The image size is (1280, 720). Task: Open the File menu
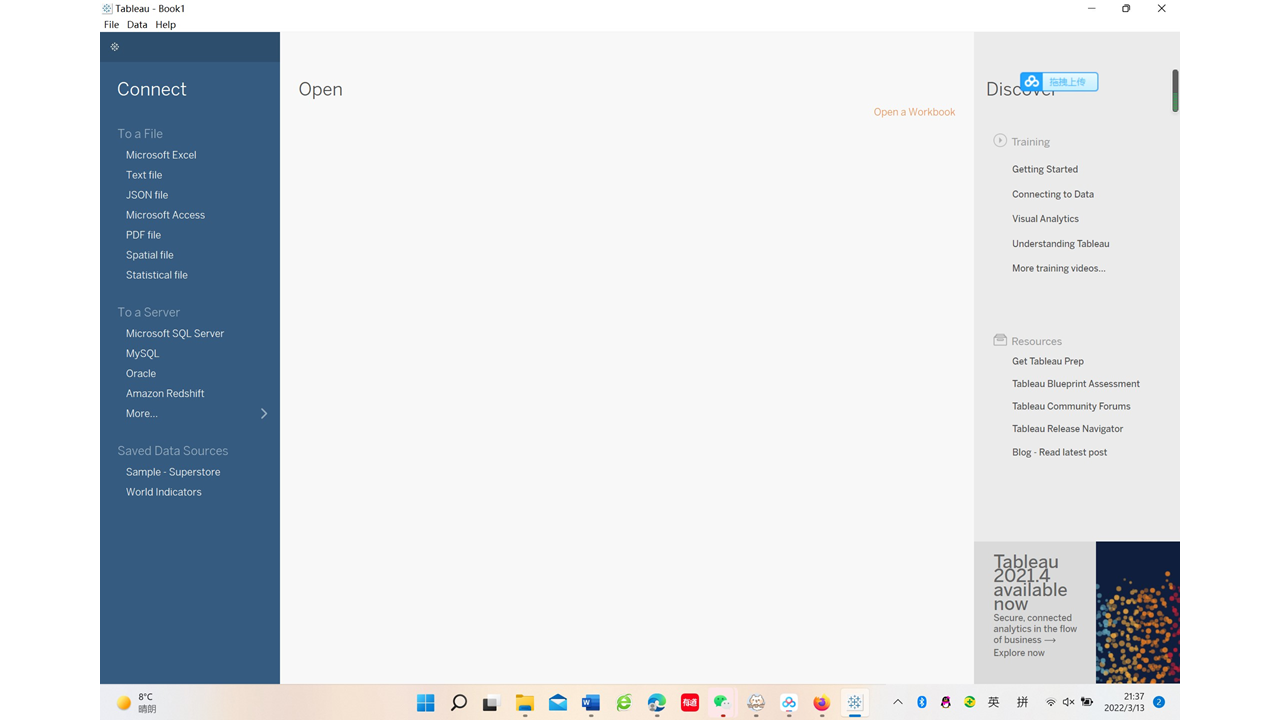111,25
